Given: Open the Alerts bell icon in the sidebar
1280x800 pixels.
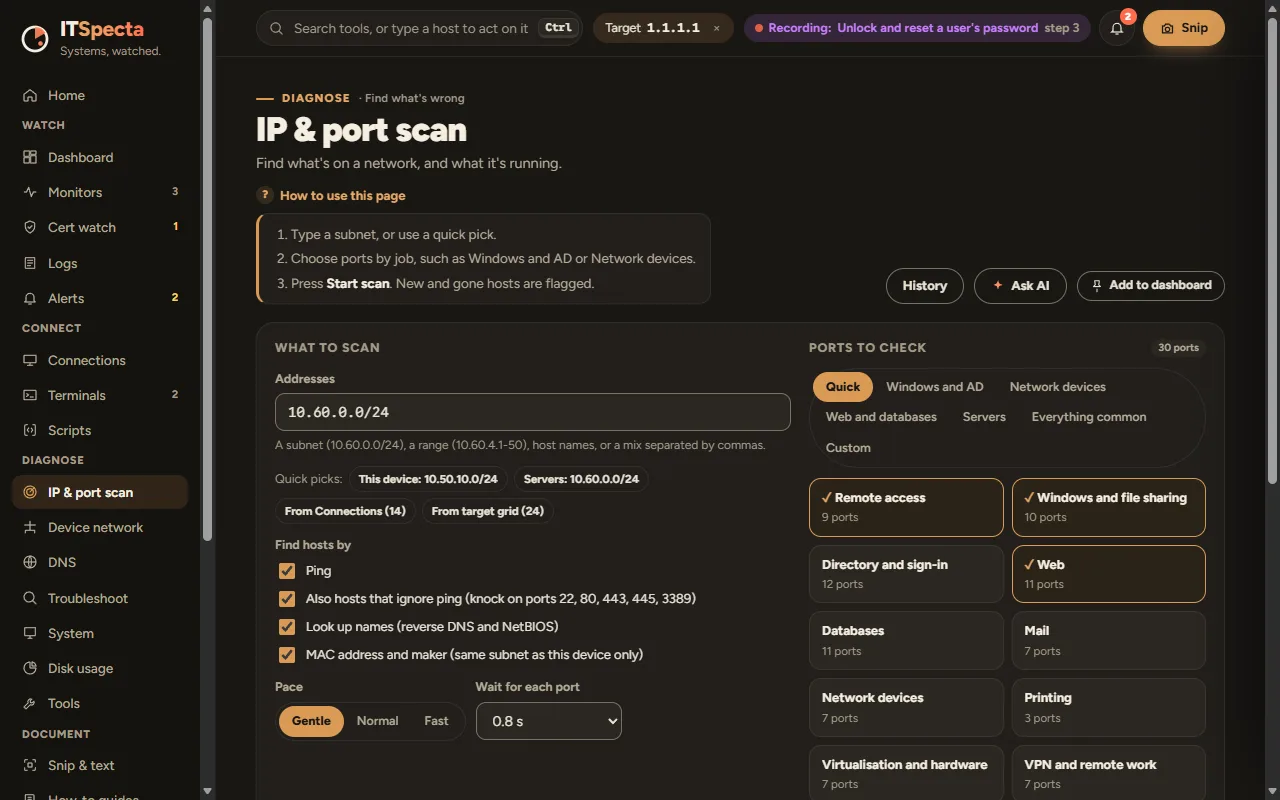Looking at the screenshot, I should point(30,299).
